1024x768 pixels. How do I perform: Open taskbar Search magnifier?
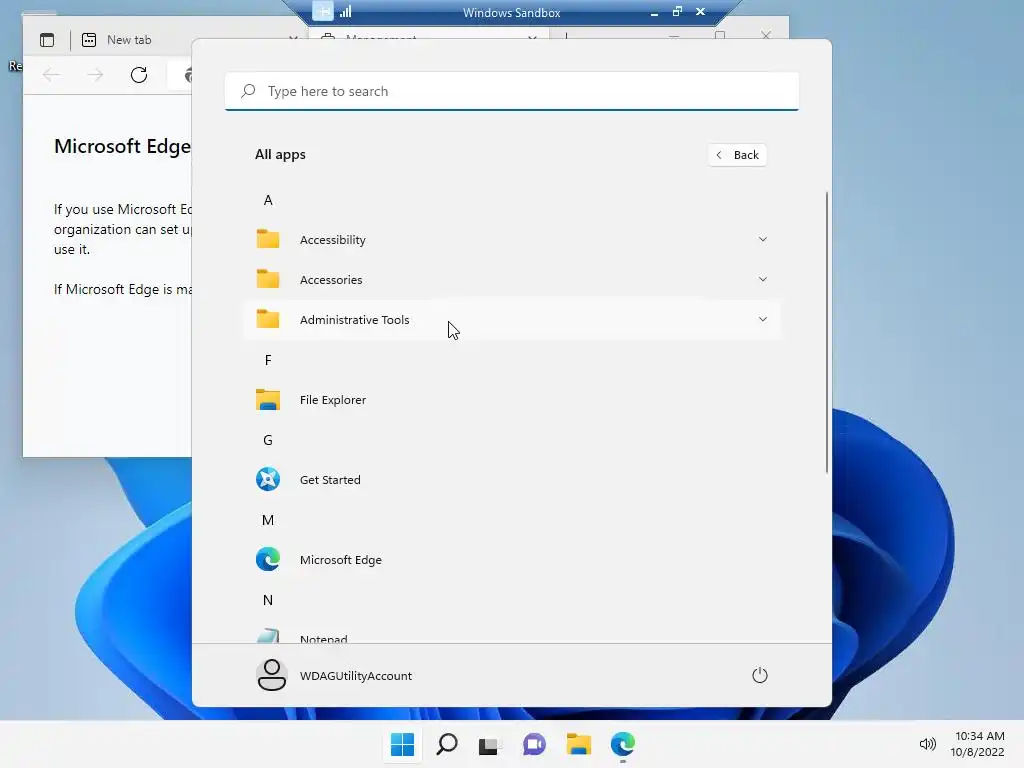pos(447,744)
